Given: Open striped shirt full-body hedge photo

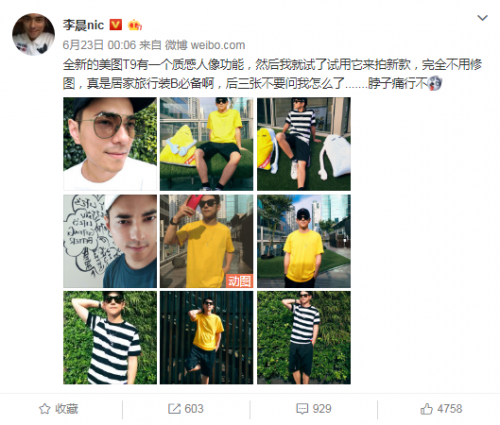Looking at the screenshot, I should pyautogui.click(x=304, y=338).
